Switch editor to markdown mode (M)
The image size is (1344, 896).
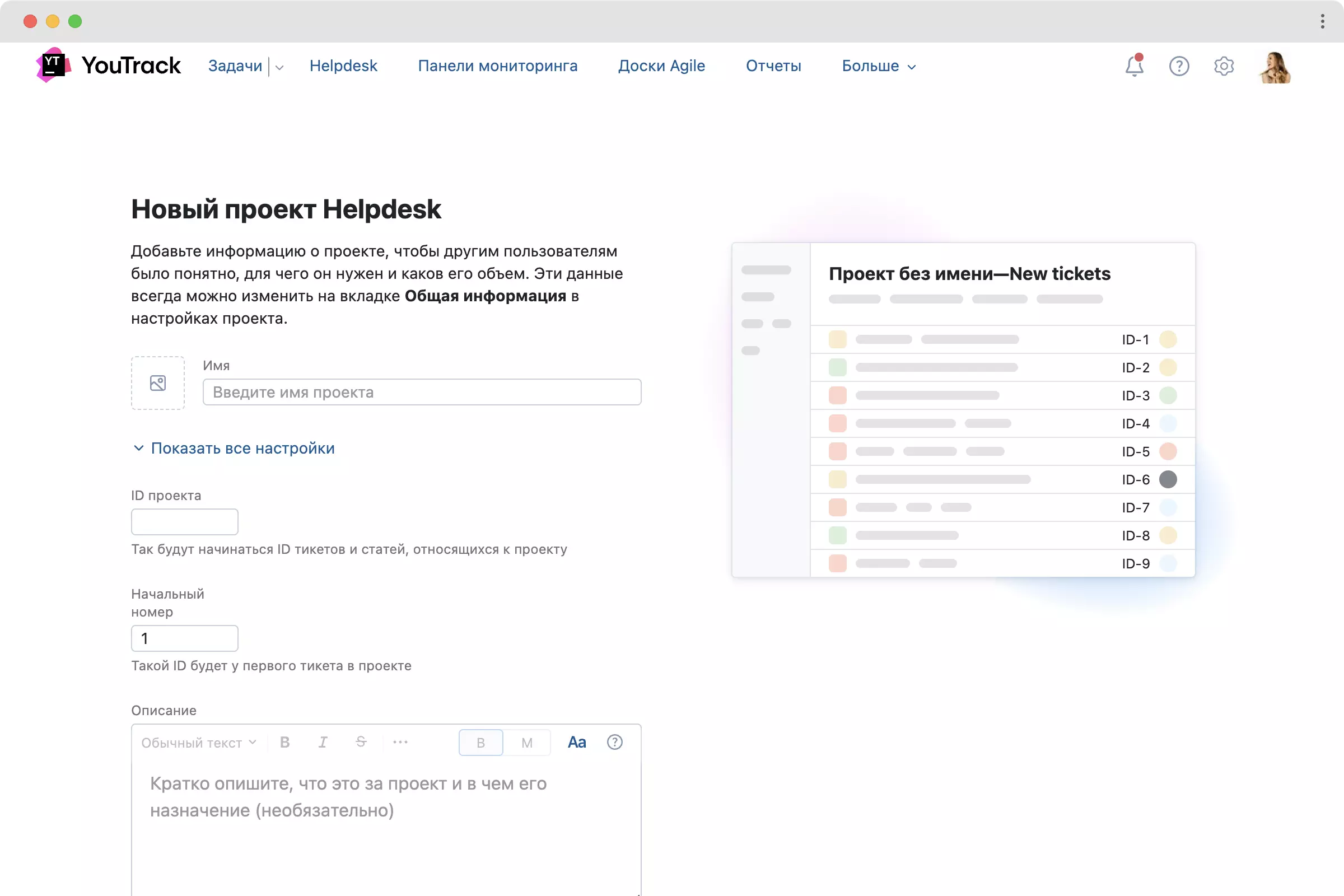point(527,743)
